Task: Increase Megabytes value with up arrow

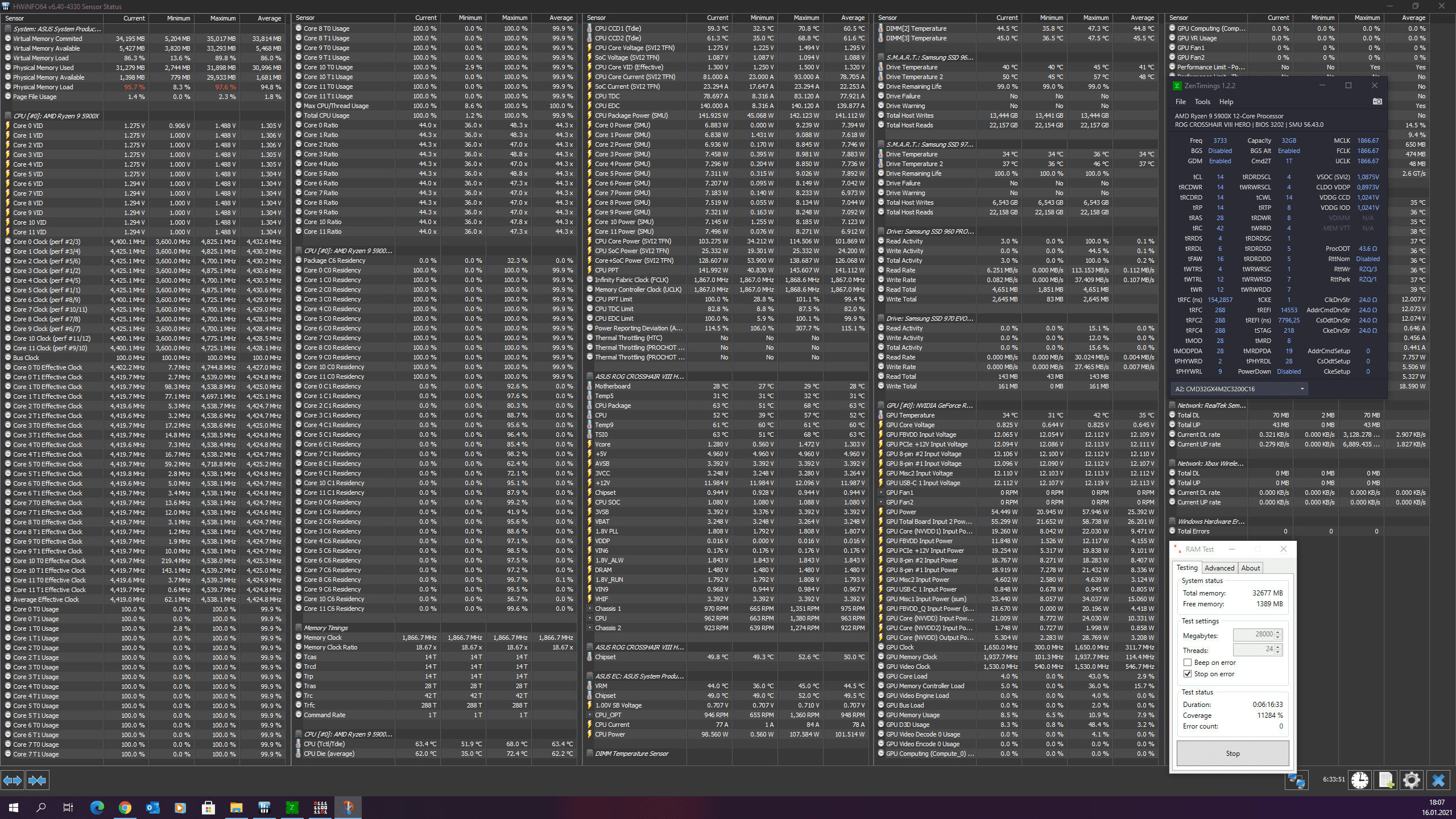Action: click(x=1278, y=632)
